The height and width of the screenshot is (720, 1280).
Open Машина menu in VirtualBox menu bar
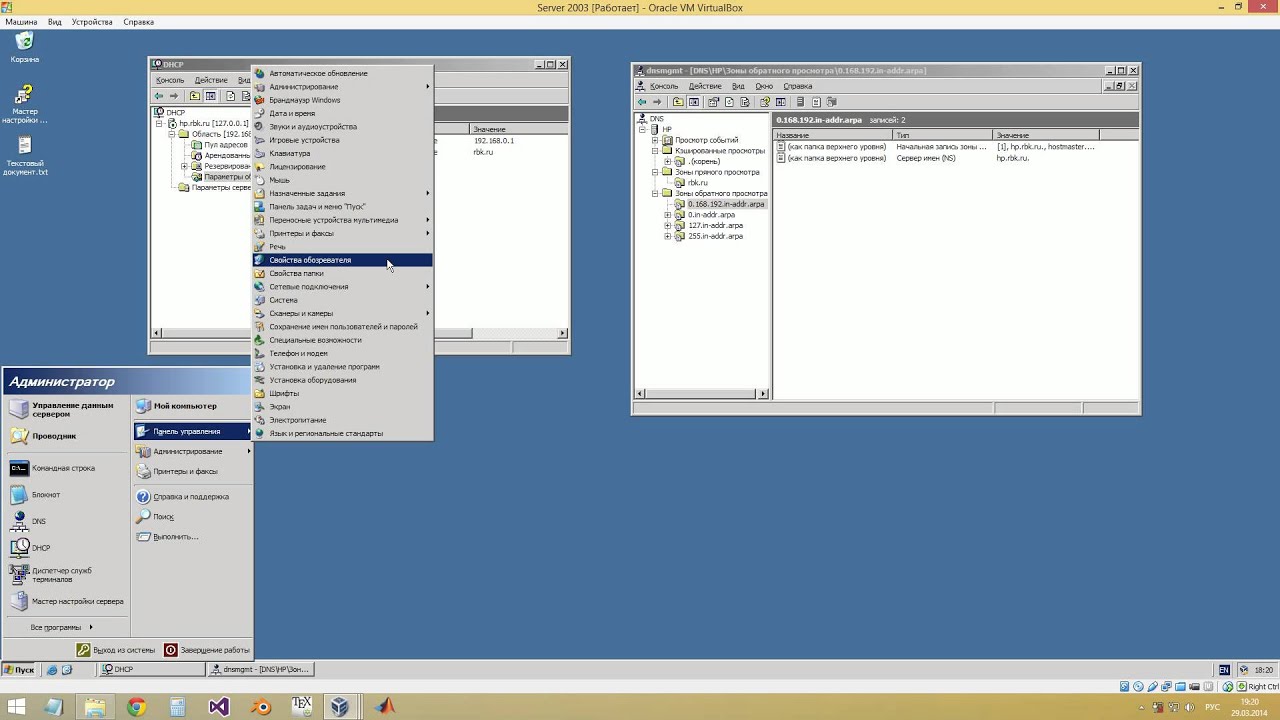click(21, 22)
